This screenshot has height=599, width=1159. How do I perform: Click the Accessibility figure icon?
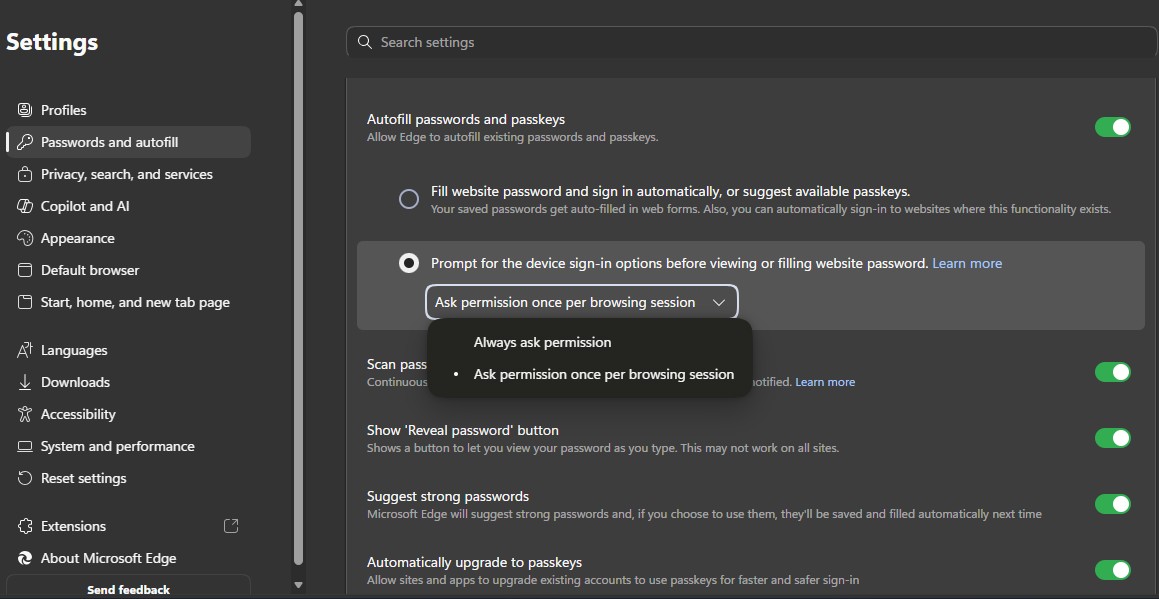pos(25,414)
